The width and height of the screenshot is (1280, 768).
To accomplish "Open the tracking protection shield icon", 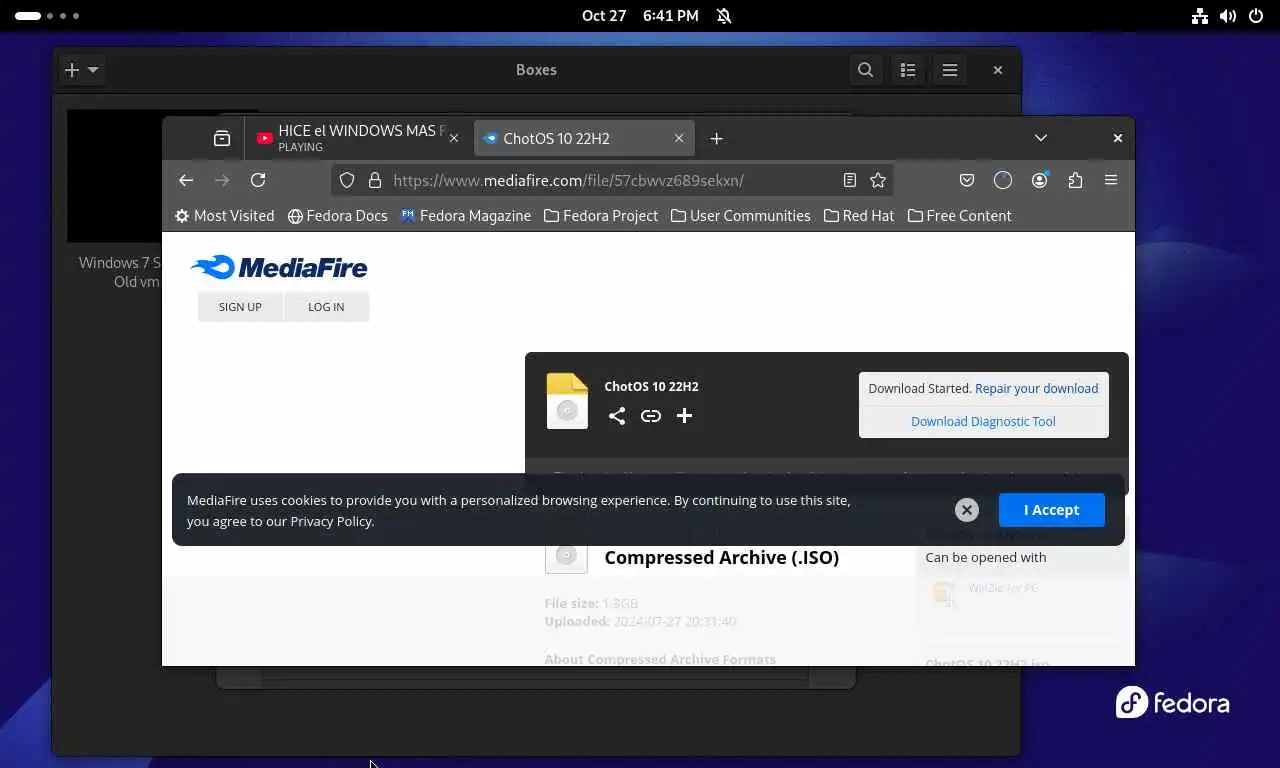I will [x=347, y=180].
